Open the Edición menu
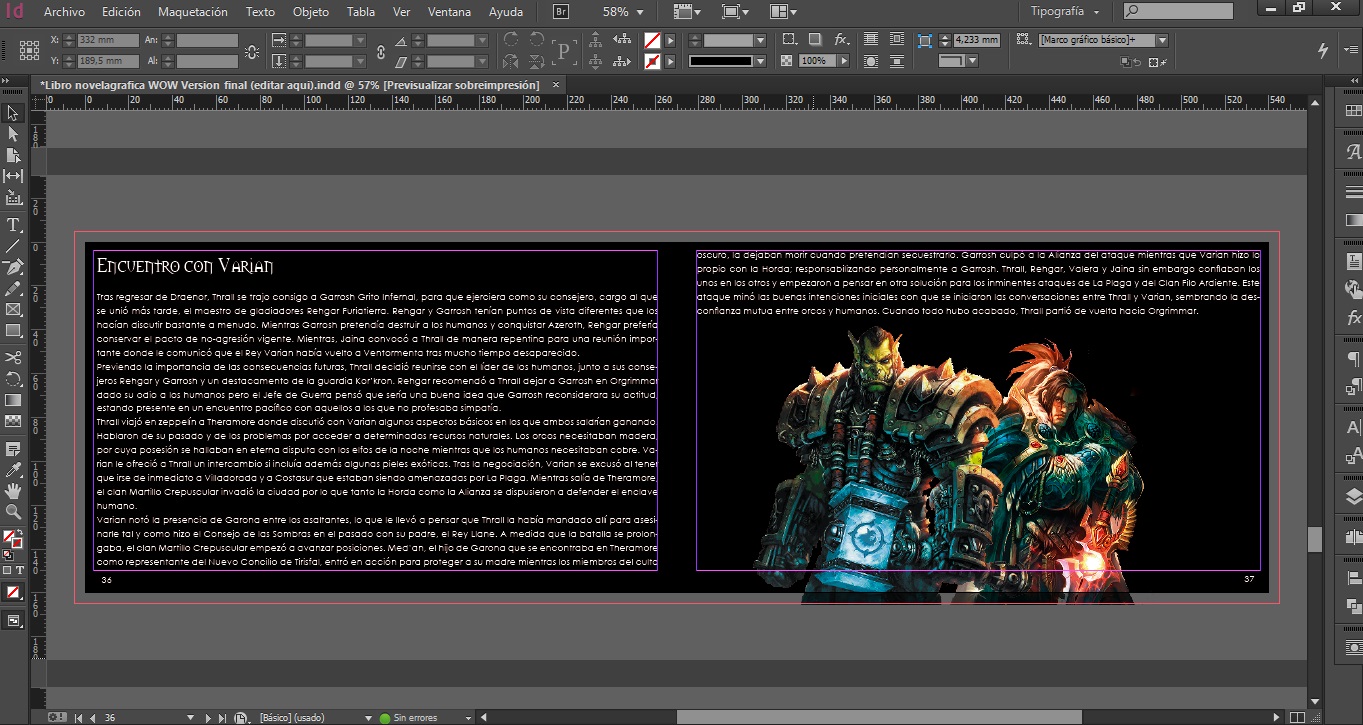The height and width of the screenshot is (725, 1363). coord(121,12)
